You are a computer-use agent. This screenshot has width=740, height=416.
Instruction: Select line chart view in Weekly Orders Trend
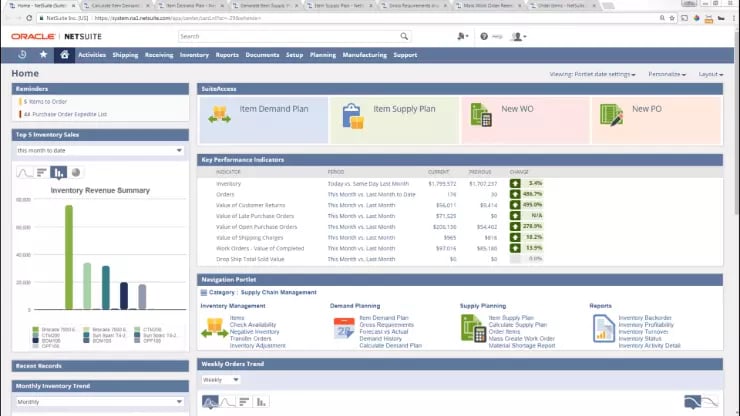227,402
